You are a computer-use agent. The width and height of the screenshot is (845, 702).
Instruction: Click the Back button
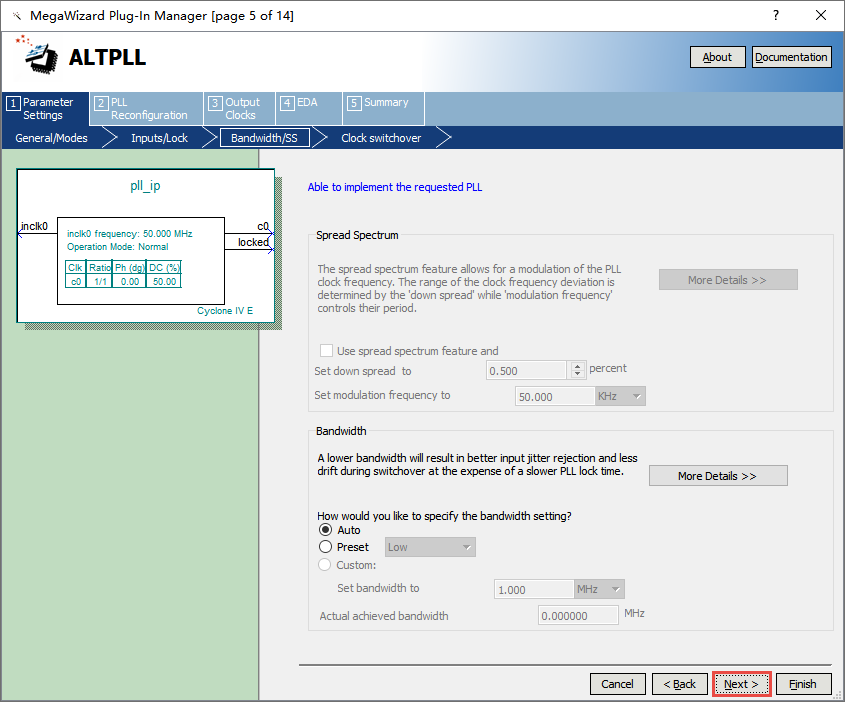pos(680,684)
